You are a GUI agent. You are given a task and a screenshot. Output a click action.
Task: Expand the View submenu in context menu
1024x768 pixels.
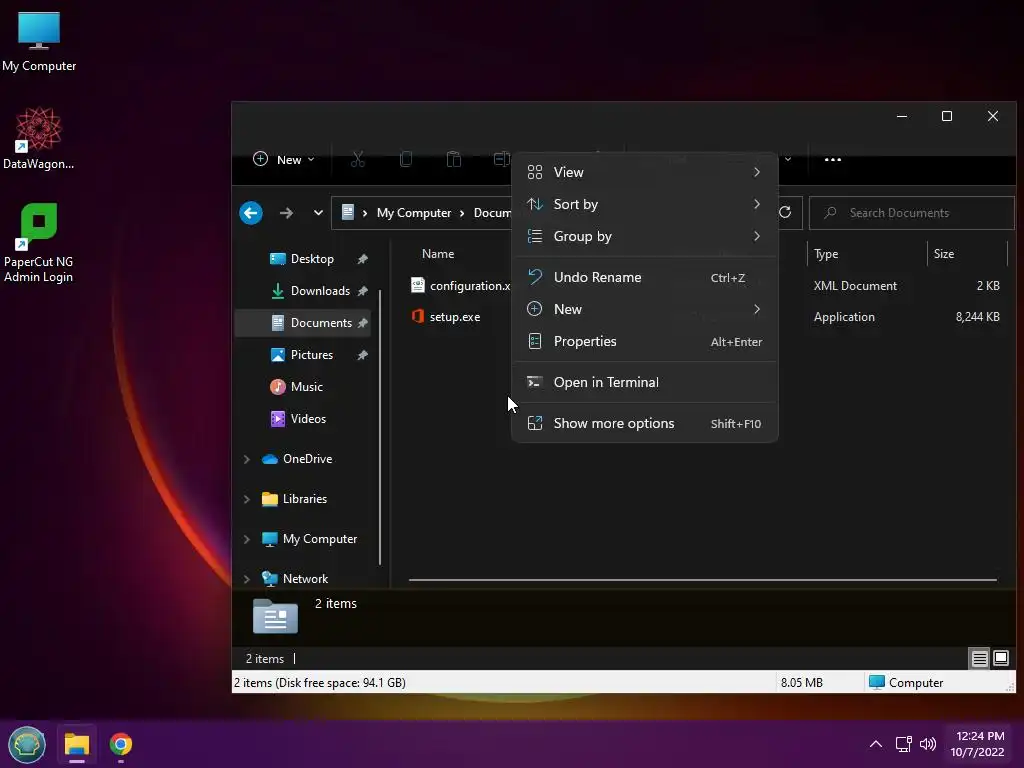(645, 172)
